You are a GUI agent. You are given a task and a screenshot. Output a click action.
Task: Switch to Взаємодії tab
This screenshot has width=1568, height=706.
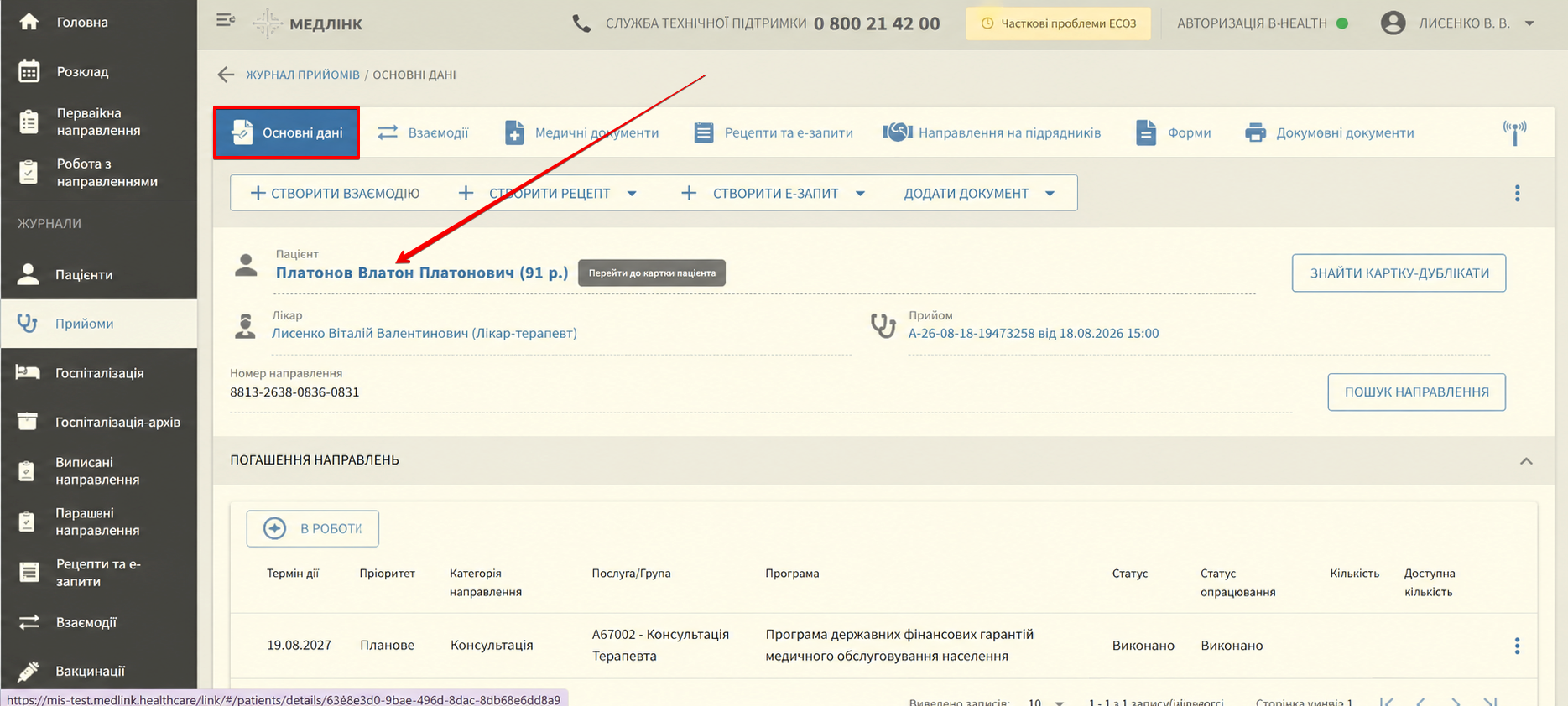[423, 132]
